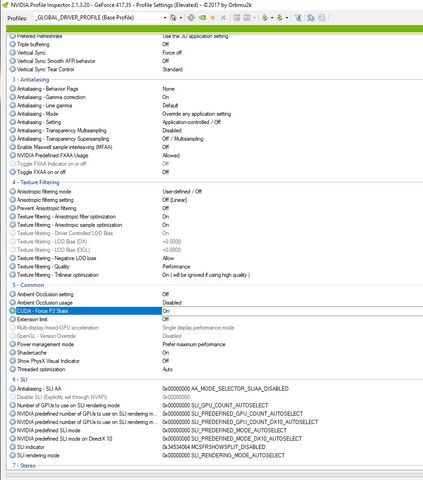
Task: Click the 'Prefer maximum performance' value
Action: (x=194, y=344)
